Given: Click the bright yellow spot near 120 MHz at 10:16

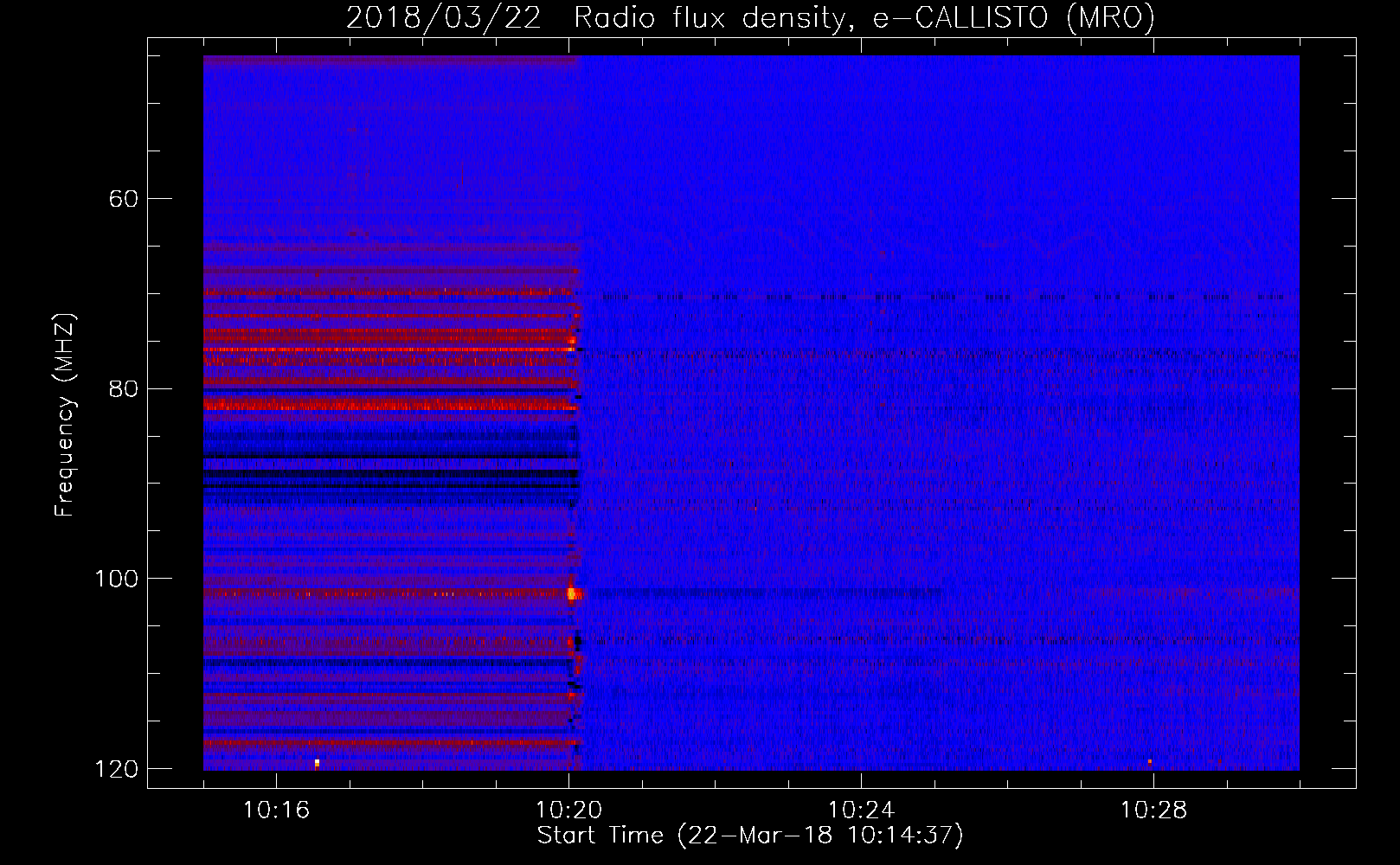Looking at the screenshot, I should 317,763.
